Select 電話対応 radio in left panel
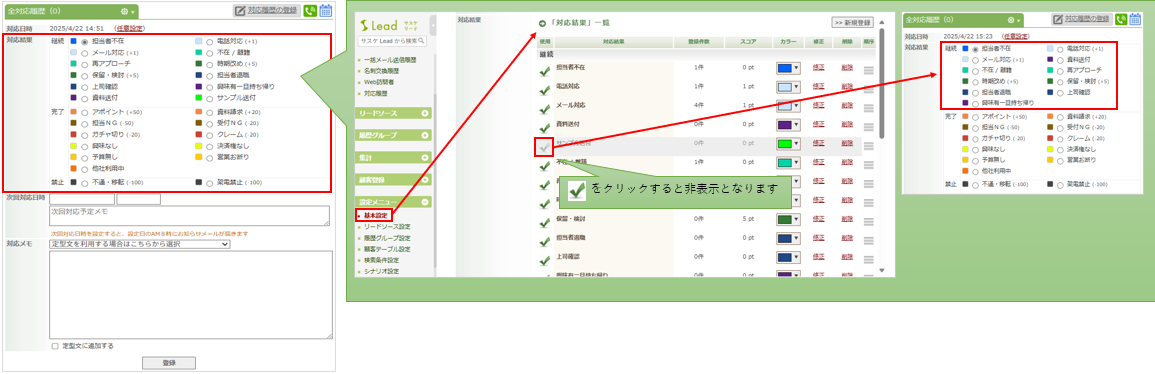 coord(210,43)
